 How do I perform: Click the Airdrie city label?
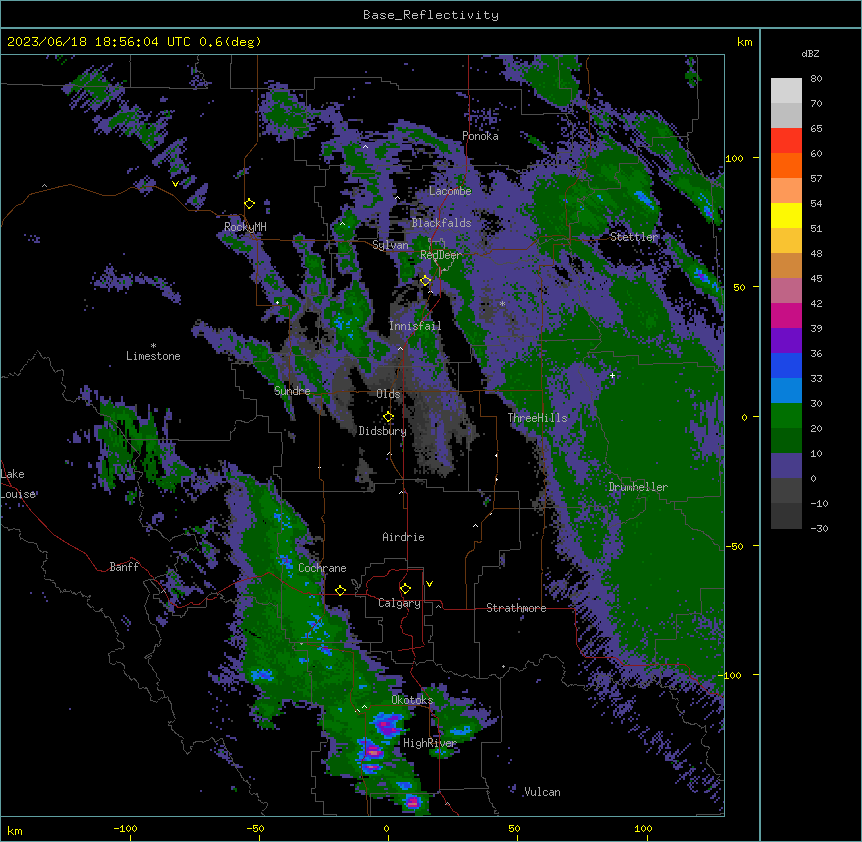pyautogui.click(x=403, y=537)
